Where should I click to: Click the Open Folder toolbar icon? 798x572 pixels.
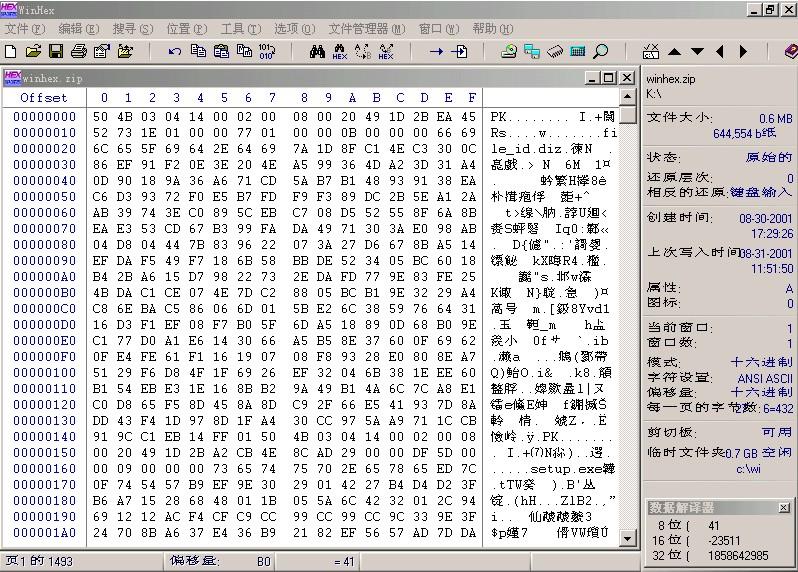125,51
